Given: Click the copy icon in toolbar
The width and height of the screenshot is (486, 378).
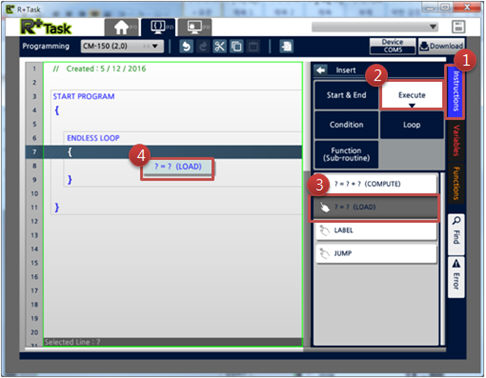Looking at the screenshot, I should point(236,46).
